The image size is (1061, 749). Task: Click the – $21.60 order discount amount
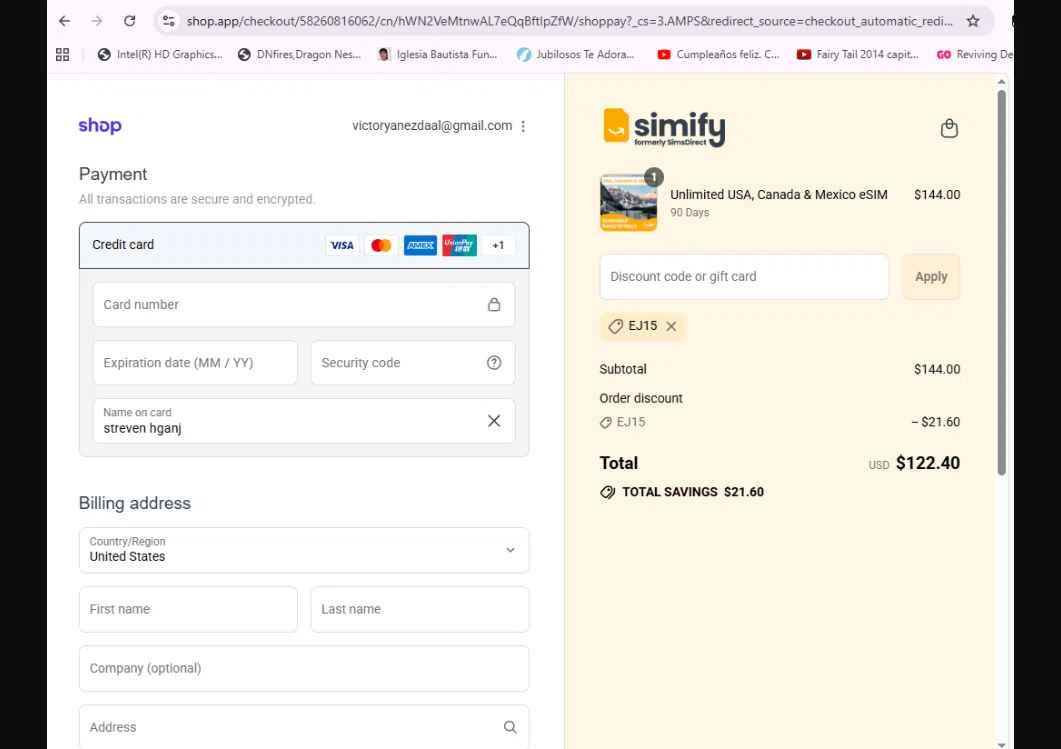tap(936, 422)
